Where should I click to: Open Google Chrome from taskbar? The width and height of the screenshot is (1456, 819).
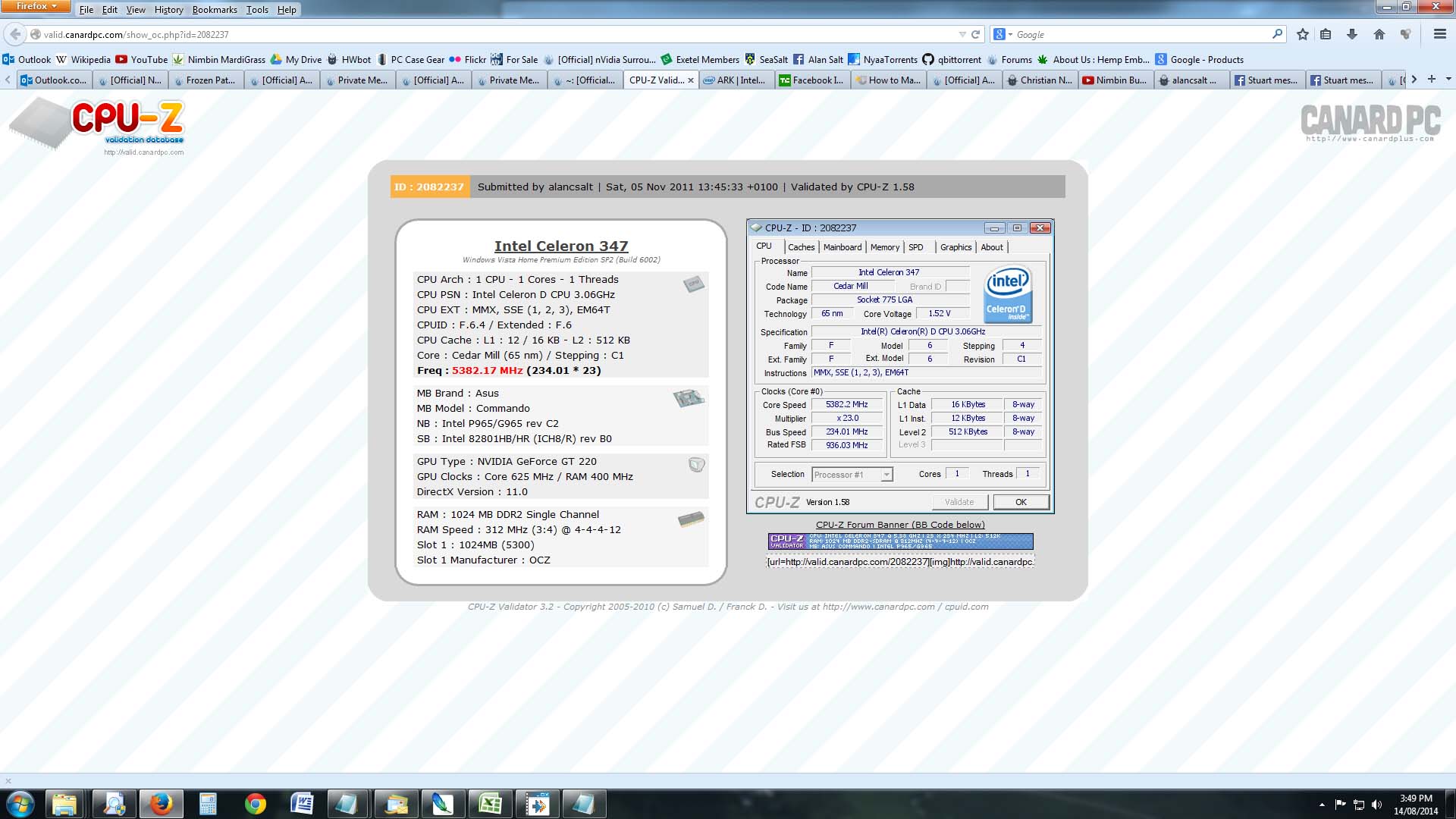click(x=256, y=804)
